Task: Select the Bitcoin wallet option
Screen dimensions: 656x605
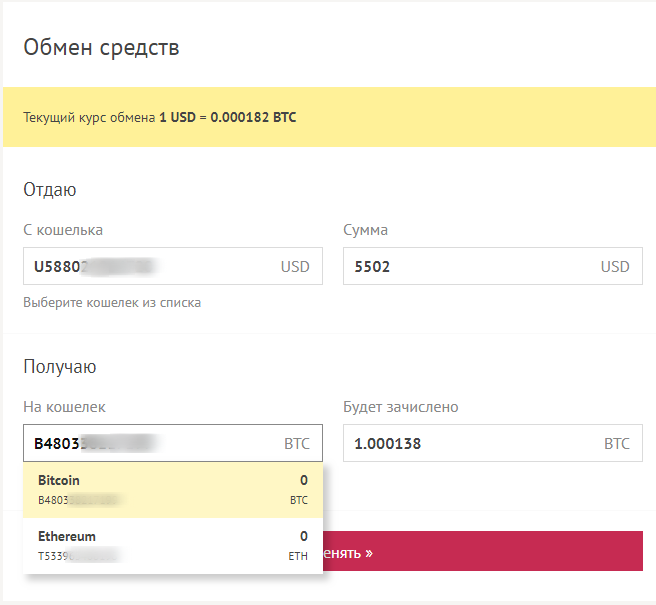Action: [x=173, y=490]
